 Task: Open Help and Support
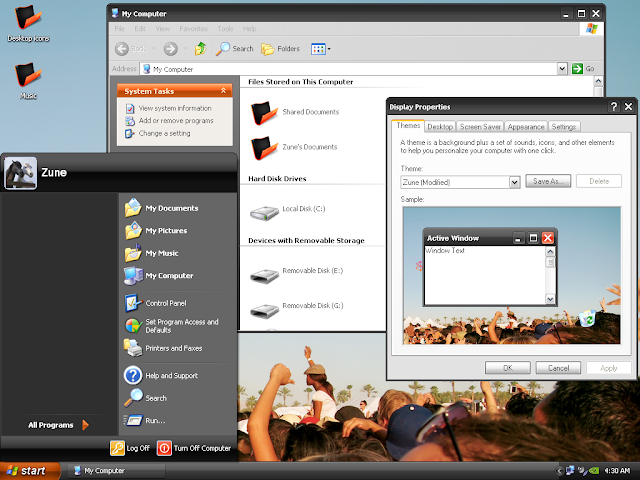161,376
